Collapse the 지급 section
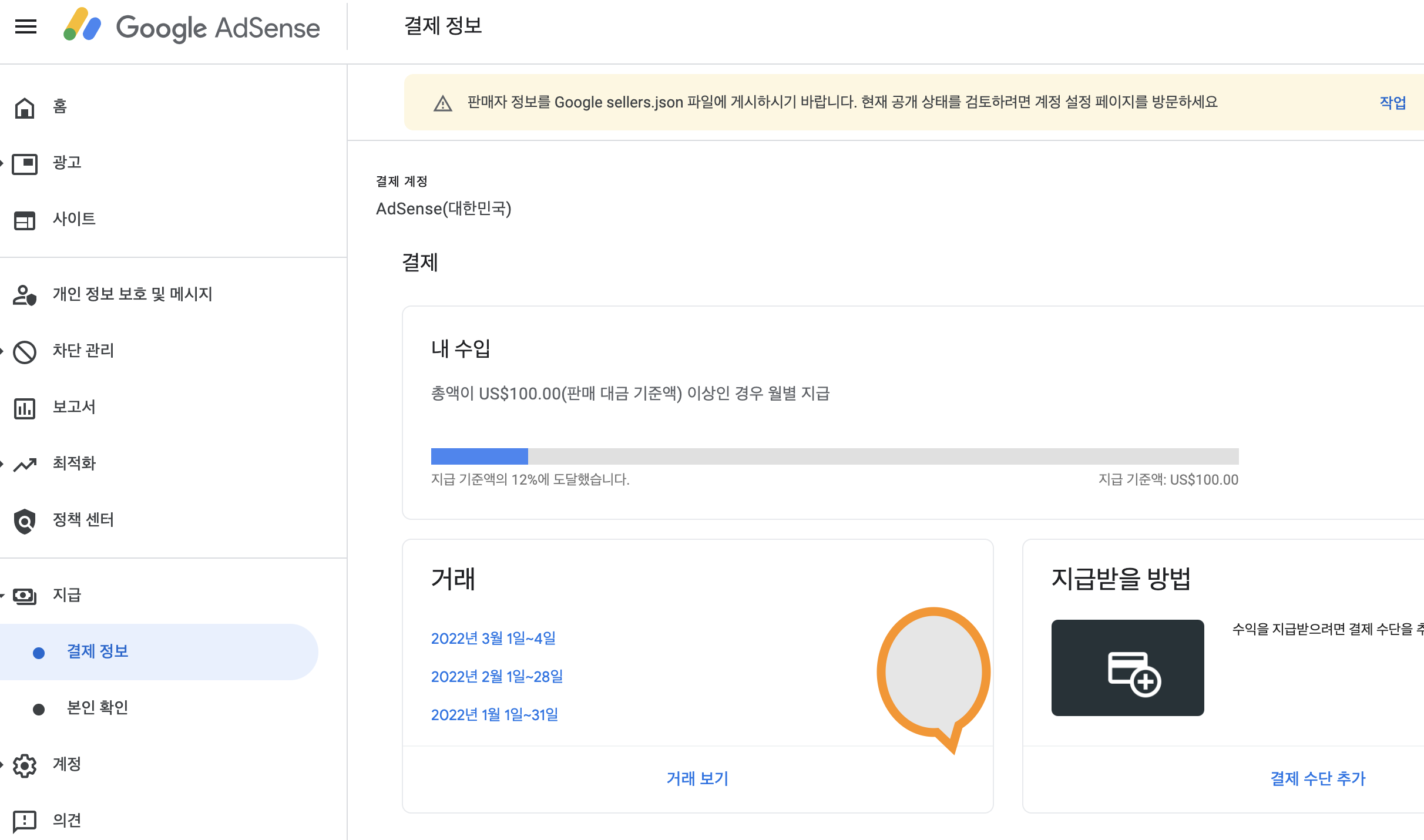Viewport: 1424px width, 840px height. [3, 595]
